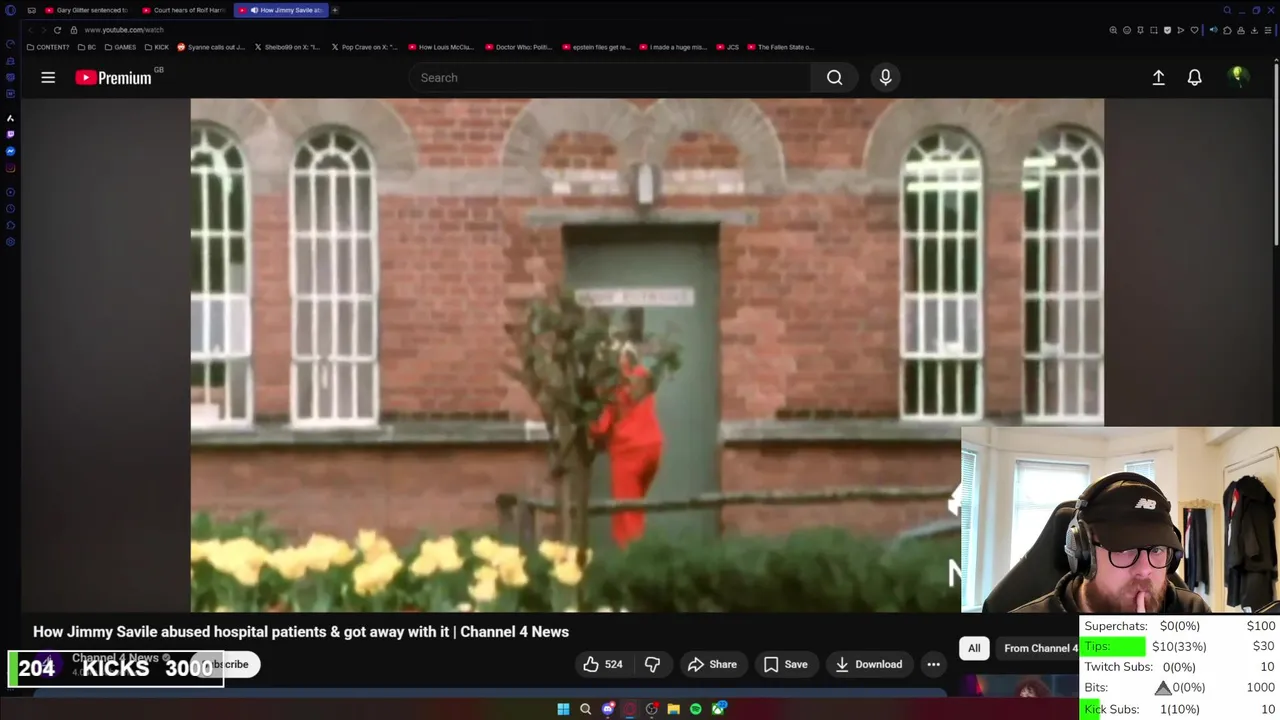Open the 'JCS' bookmark
The image size is (1280, 720).
pyautogui.click(x=728, y=47)
